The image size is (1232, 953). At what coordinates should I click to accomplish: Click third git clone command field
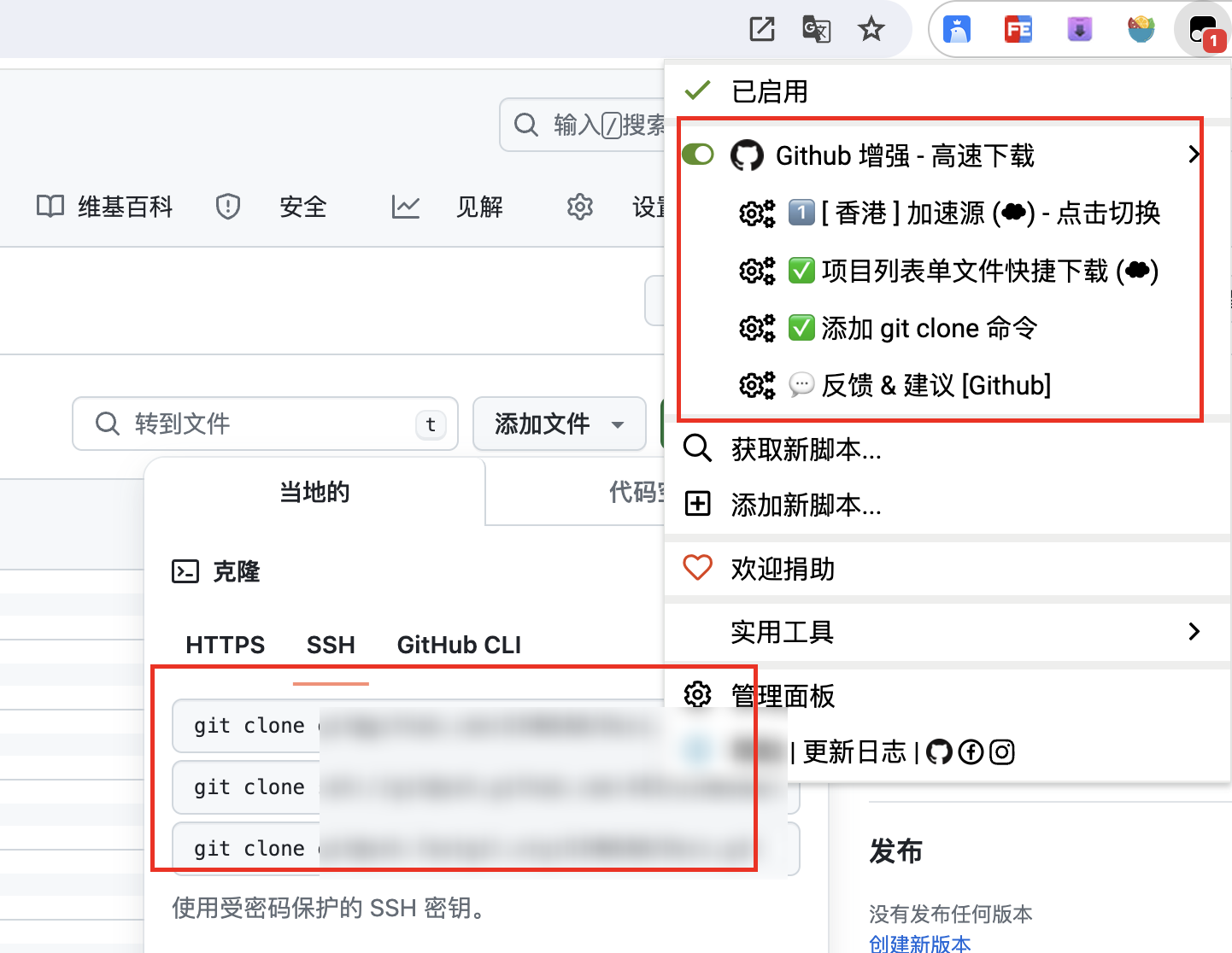click(485, 849)
